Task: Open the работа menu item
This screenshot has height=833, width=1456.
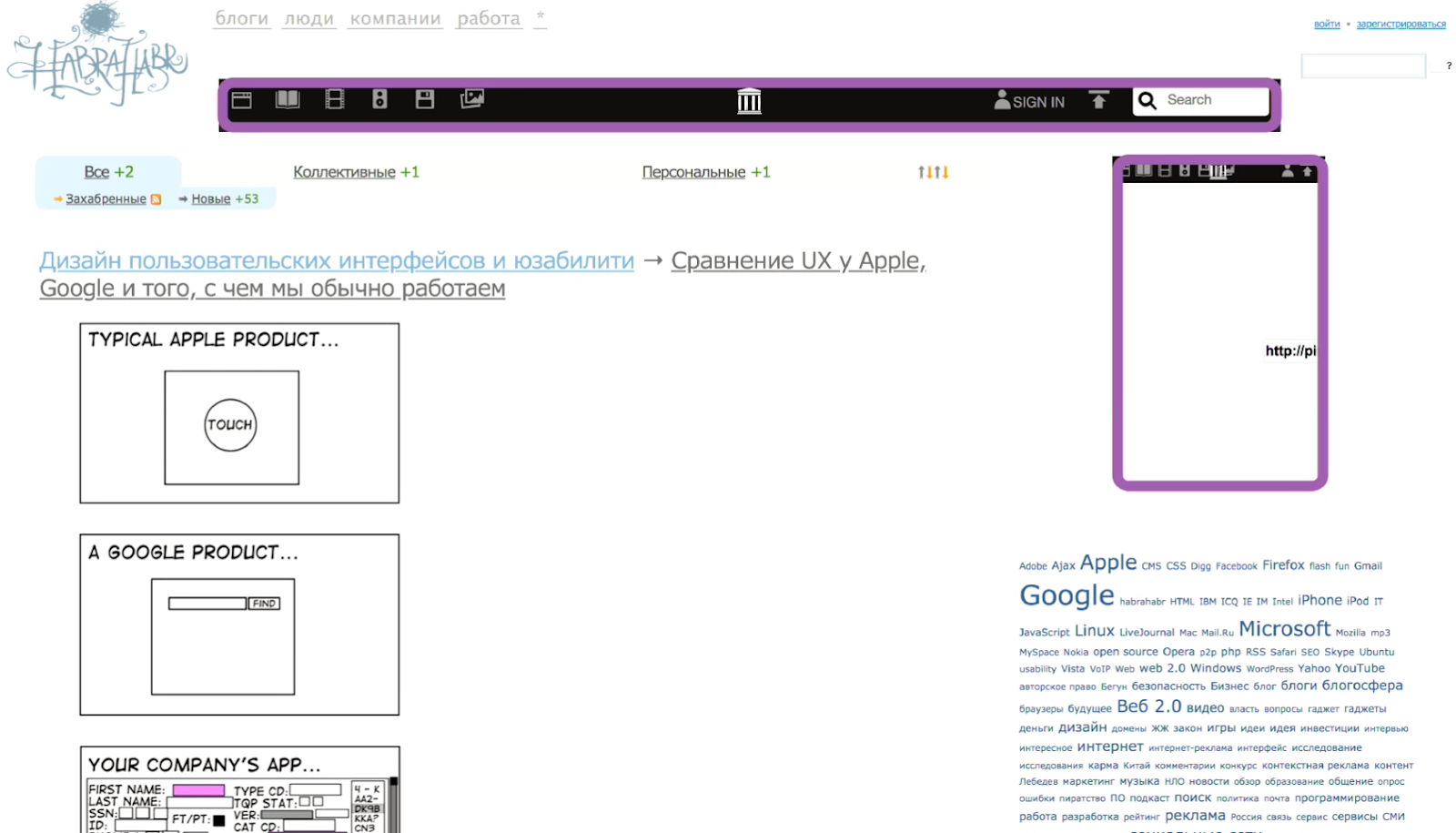Action: [489, 18]
